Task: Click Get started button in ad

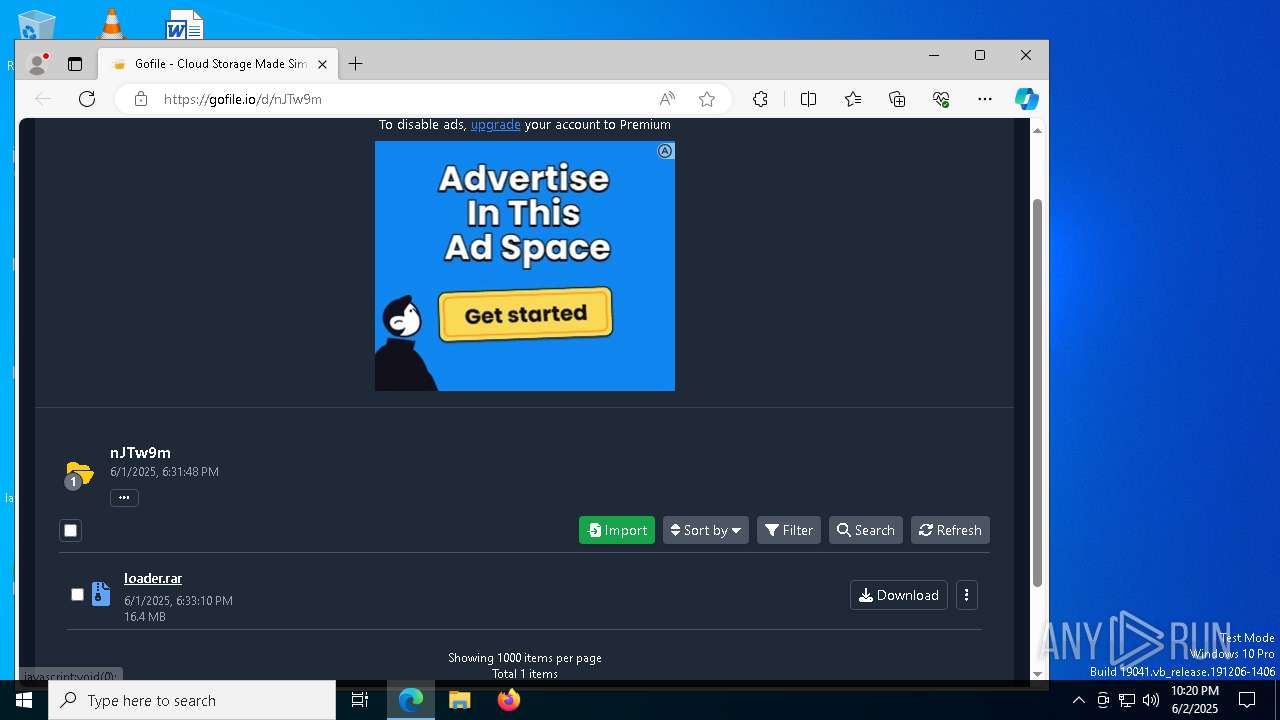Action: click(525, 314)
